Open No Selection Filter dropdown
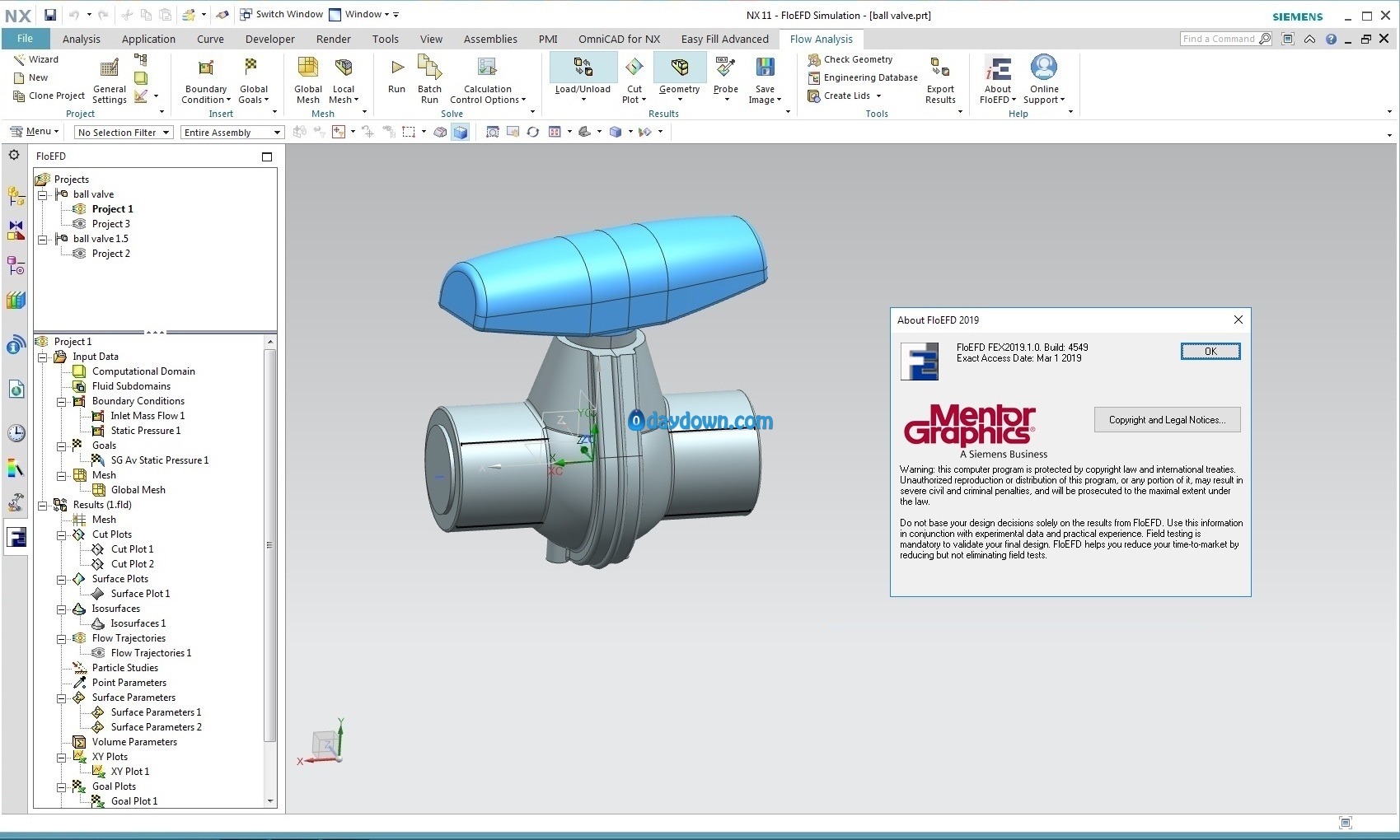Screen dimensions: 1400x840 pyautogui.click(x=124, y=133)
